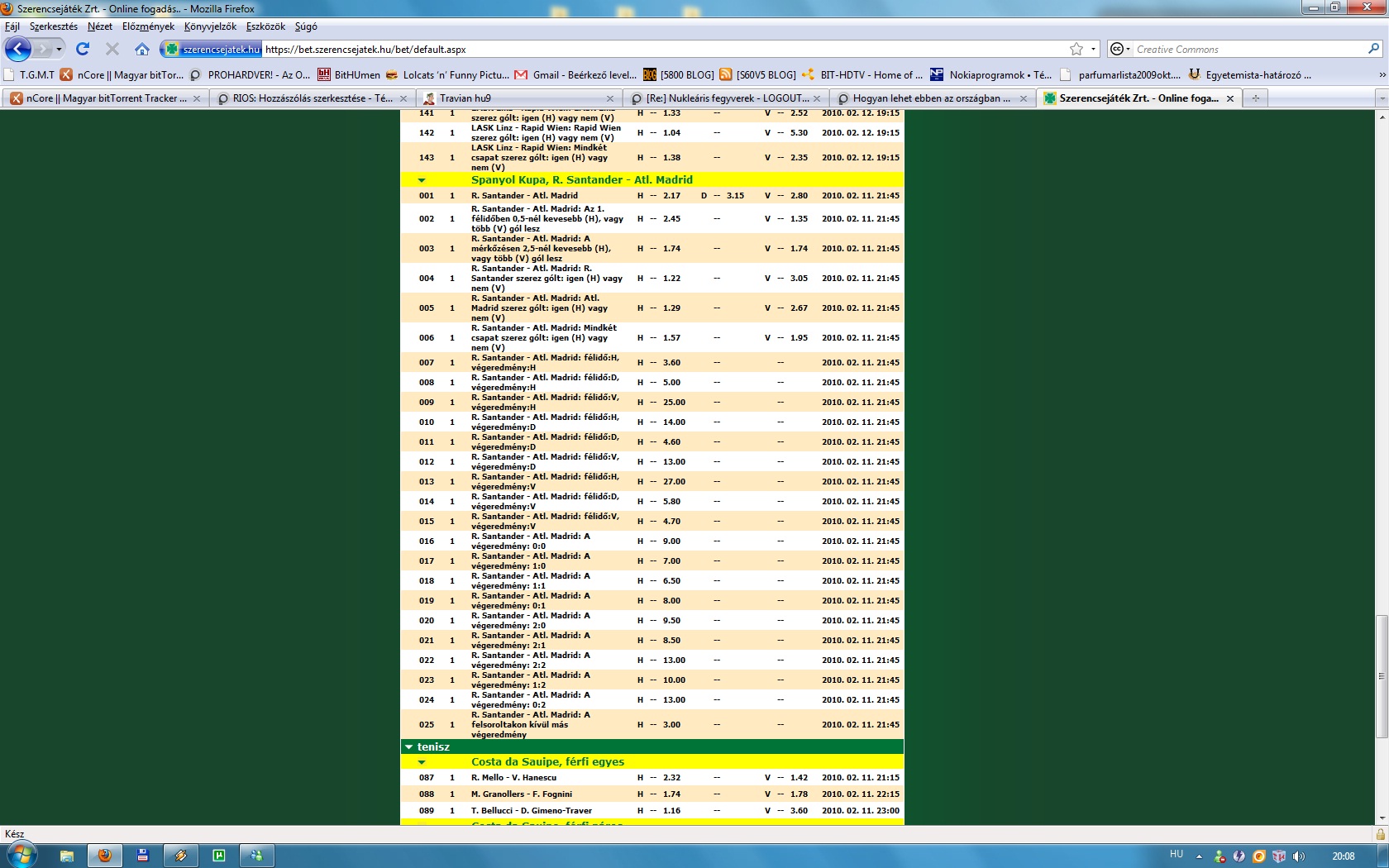Open the Windows Start orb

click(21, 855)
